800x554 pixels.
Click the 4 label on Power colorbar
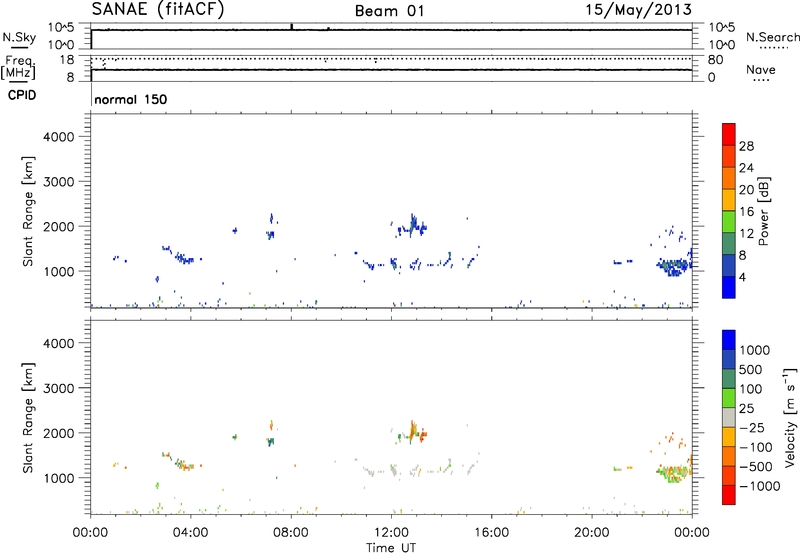click(x=742, y=277)
